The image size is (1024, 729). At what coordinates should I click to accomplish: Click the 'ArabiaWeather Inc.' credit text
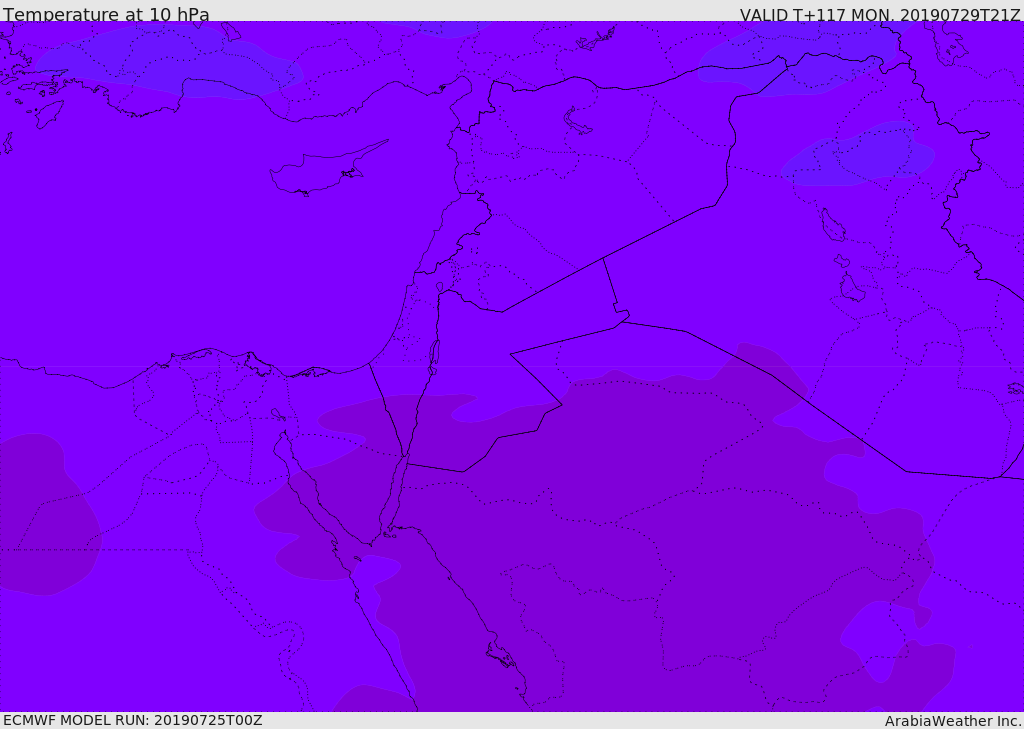(953, 721)
